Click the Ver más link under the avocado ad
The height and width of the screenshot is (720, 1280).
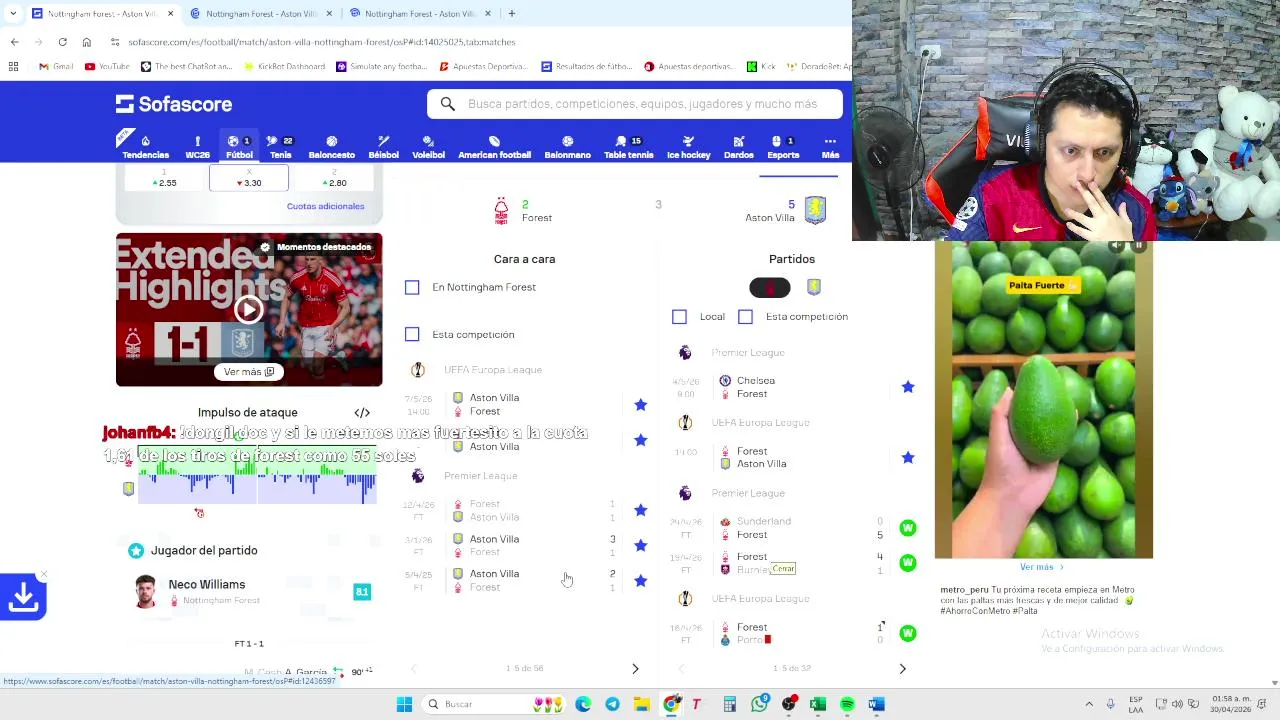[1041, 567]
